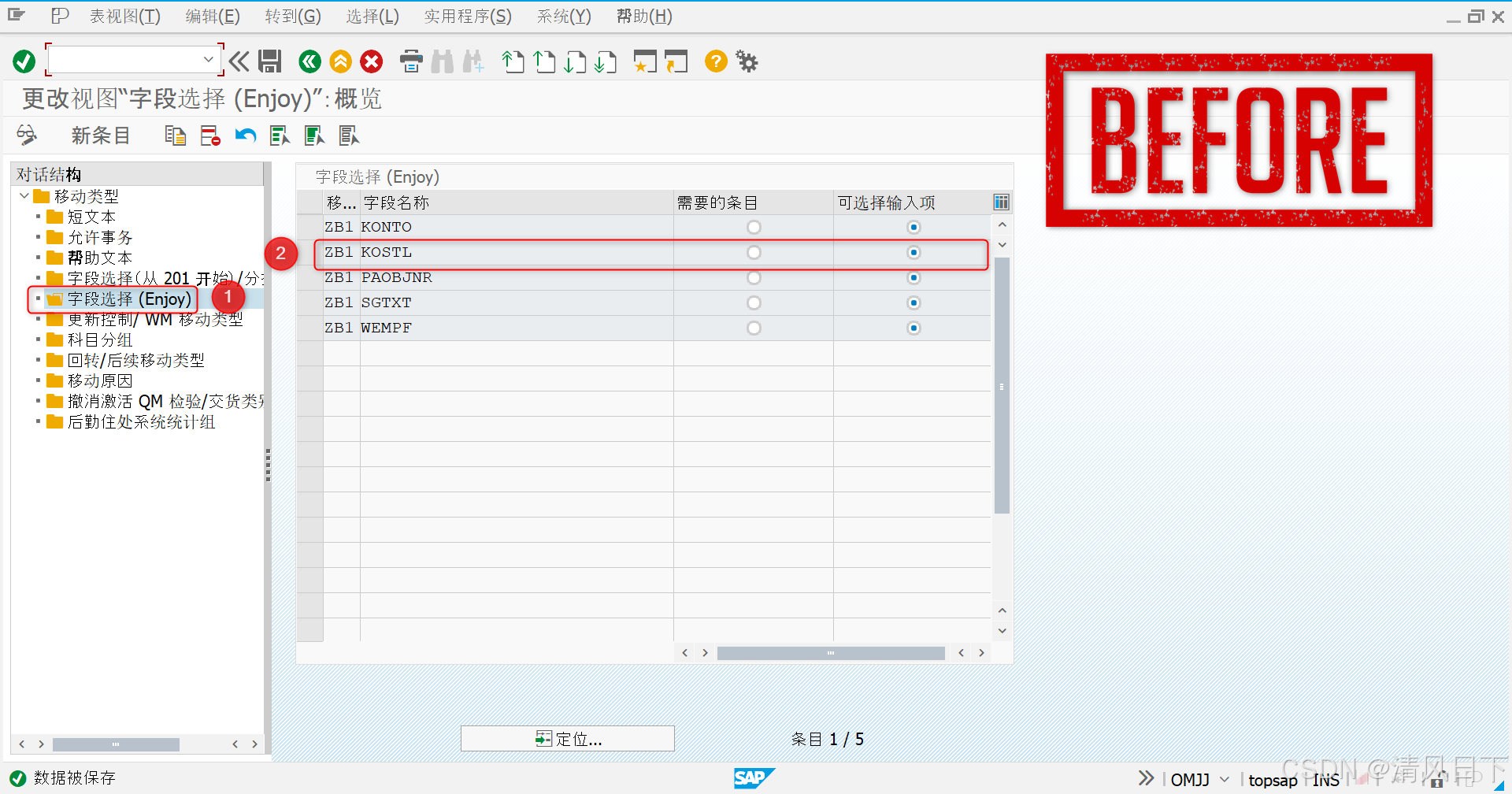Select required entry radio for KONTO
Image resolution: width=1512 pixels, height=794 pixels.
(x=754, y=227)
